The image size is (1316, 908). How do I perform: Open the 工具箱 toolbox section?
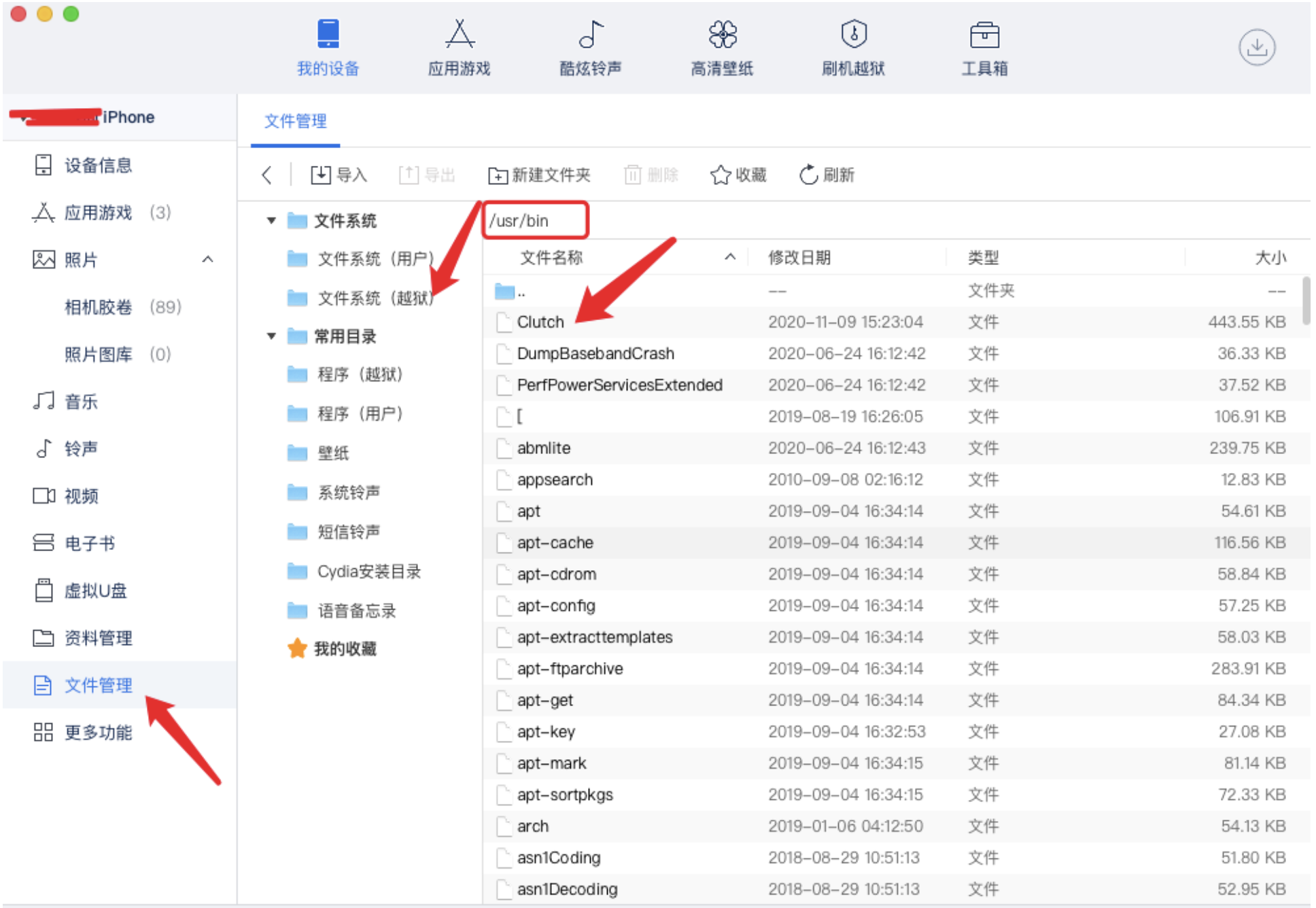[984, 48]
